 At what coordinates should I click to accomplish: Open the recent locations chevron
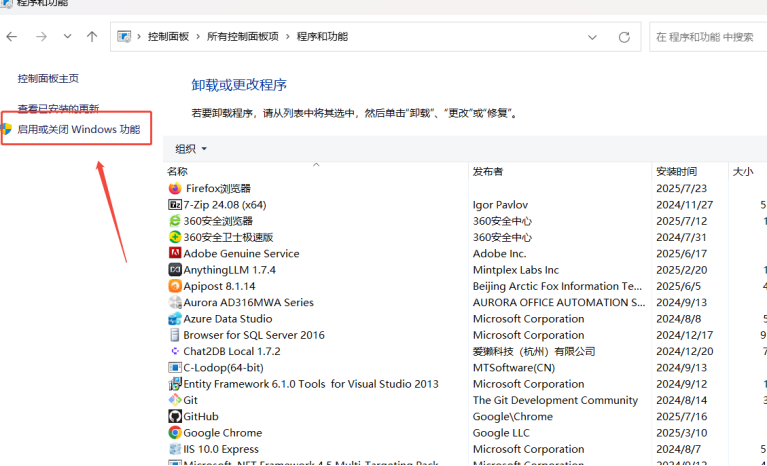(68, 37)
